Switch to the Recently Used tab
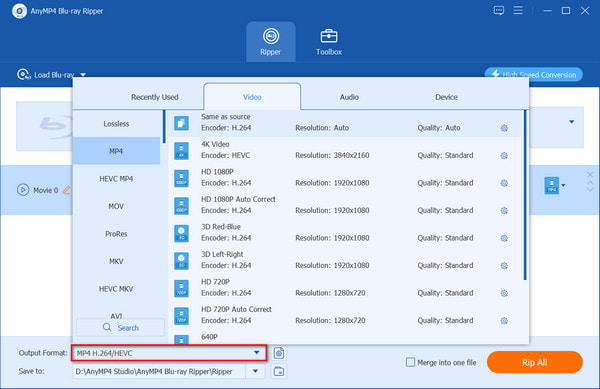600x389 pixels. pos(155,97)
